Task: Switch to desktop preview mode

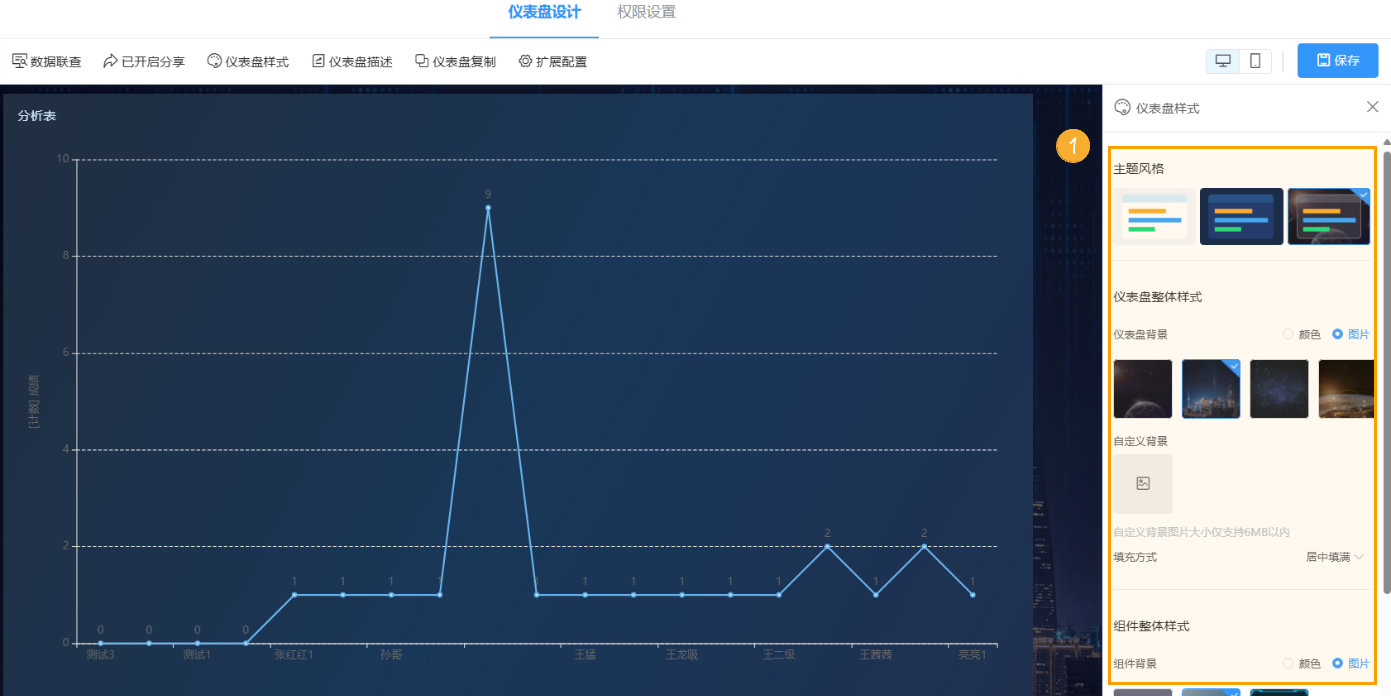Action: click(x=1222, y=61)
